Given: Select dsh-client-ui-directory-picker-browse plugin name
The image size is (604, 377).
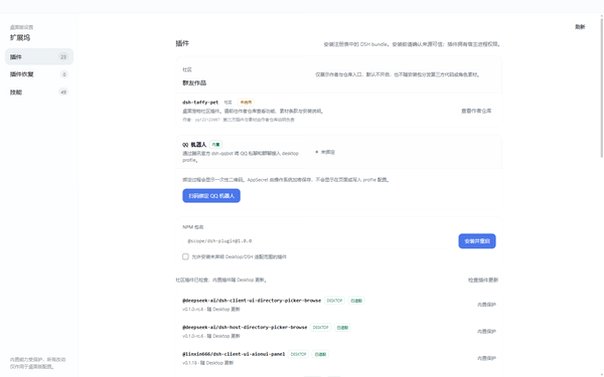Looking at the screenshot, I should (252, 300).
